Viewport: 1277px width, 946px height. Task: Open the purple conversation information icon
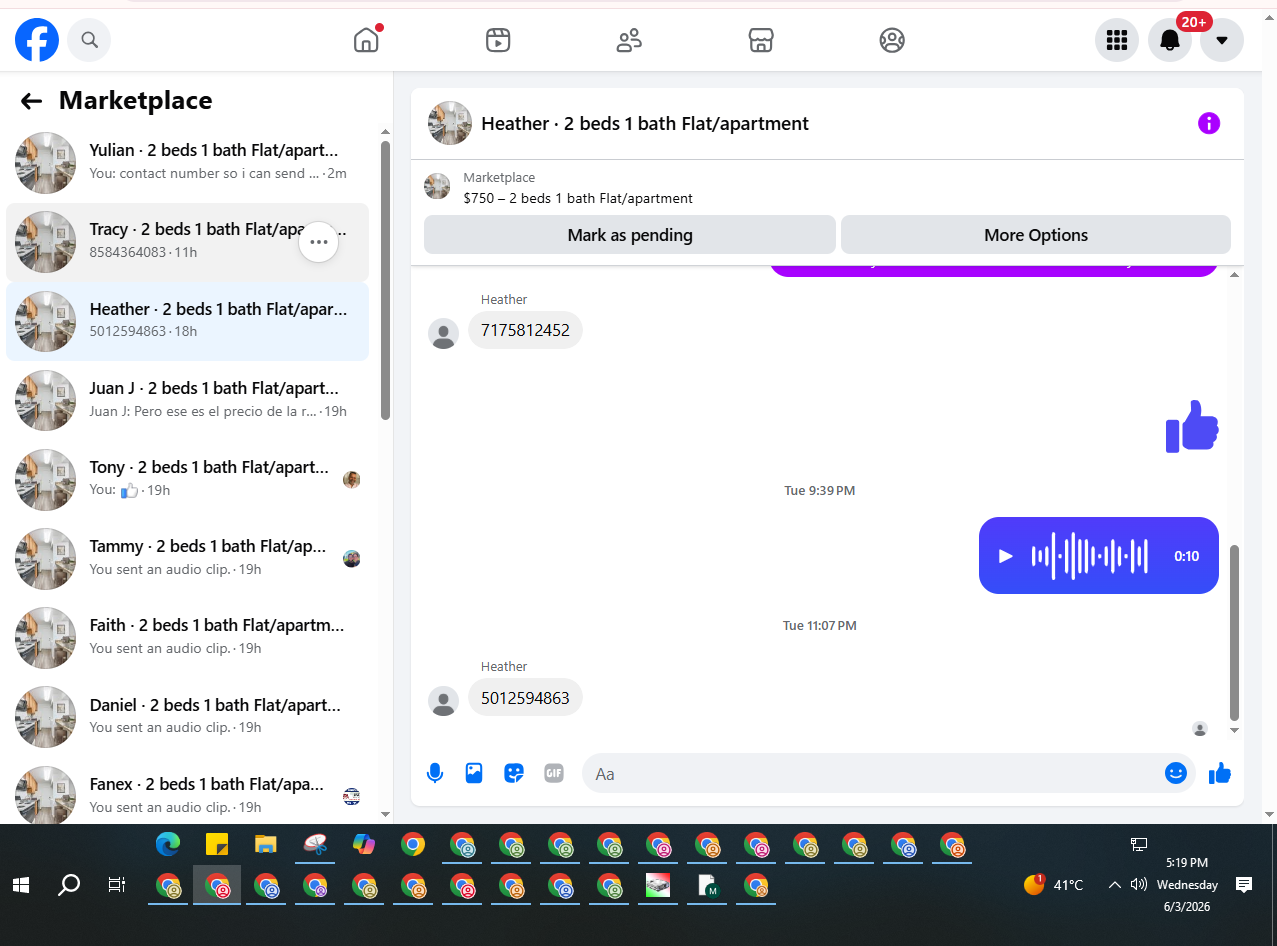(1209, 123)
